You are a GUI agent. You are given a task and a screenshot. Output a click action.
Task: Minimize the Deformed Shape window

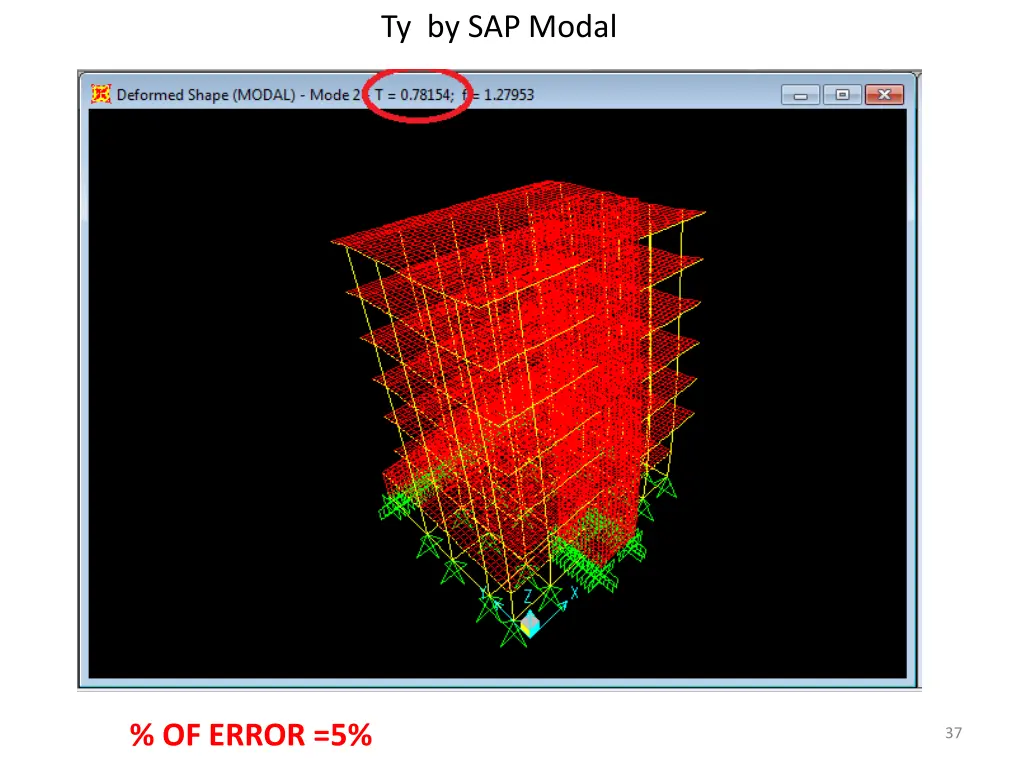click(801, 95)
